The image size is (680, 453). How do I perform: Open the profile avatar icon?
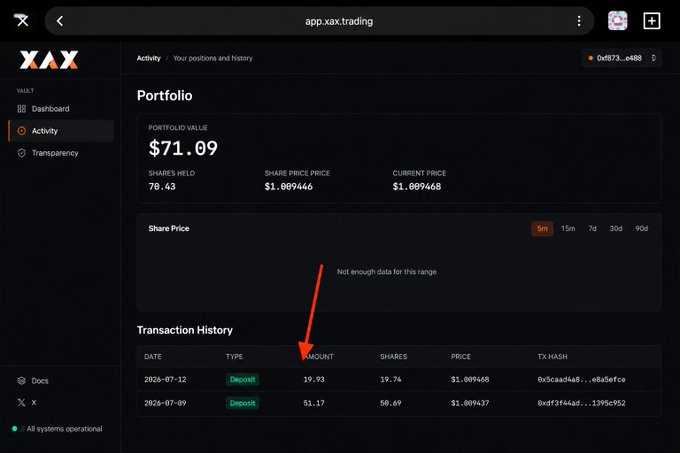(618, 21)
